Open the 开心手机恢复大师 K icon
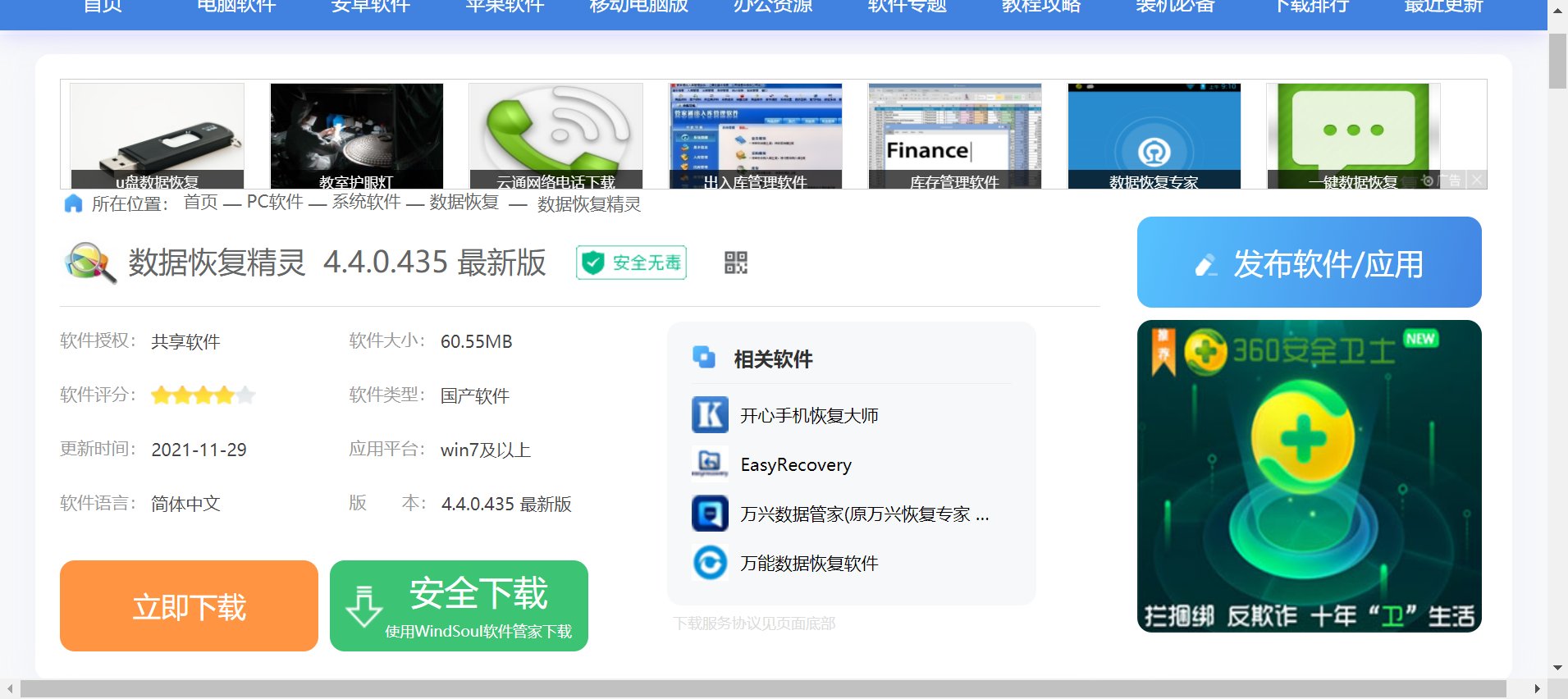Screen dimensions: 1568x699 tap(710, 414)
